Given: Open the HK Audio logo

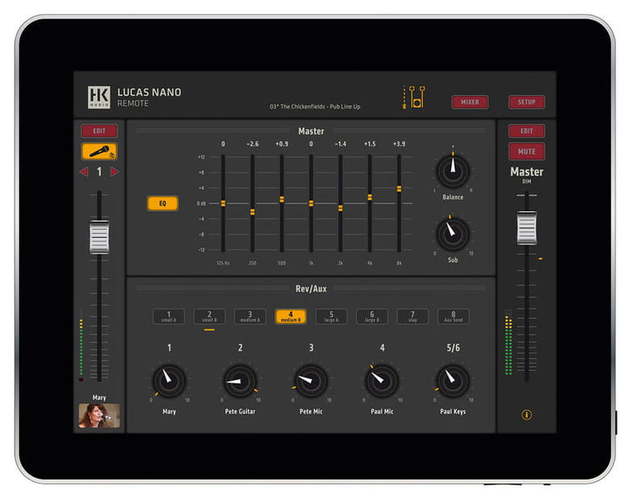Looking at the screenshot, I should [99, 97].
